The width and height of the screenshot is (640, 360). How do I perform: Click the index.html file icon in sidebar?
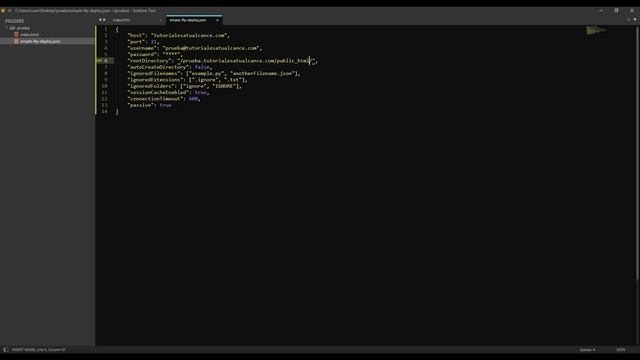click(16, 35)
